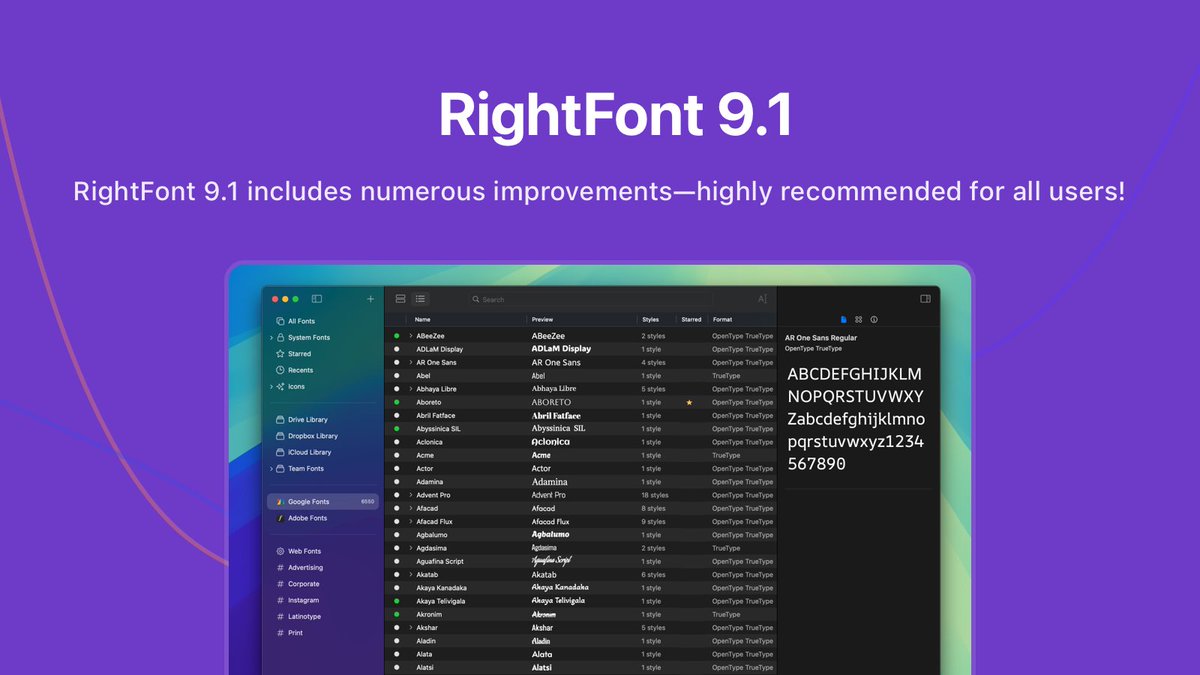This screenshot has height=675, width=1200.
Task: Select the Abril Fatface font row
Action: coord(580,415)
